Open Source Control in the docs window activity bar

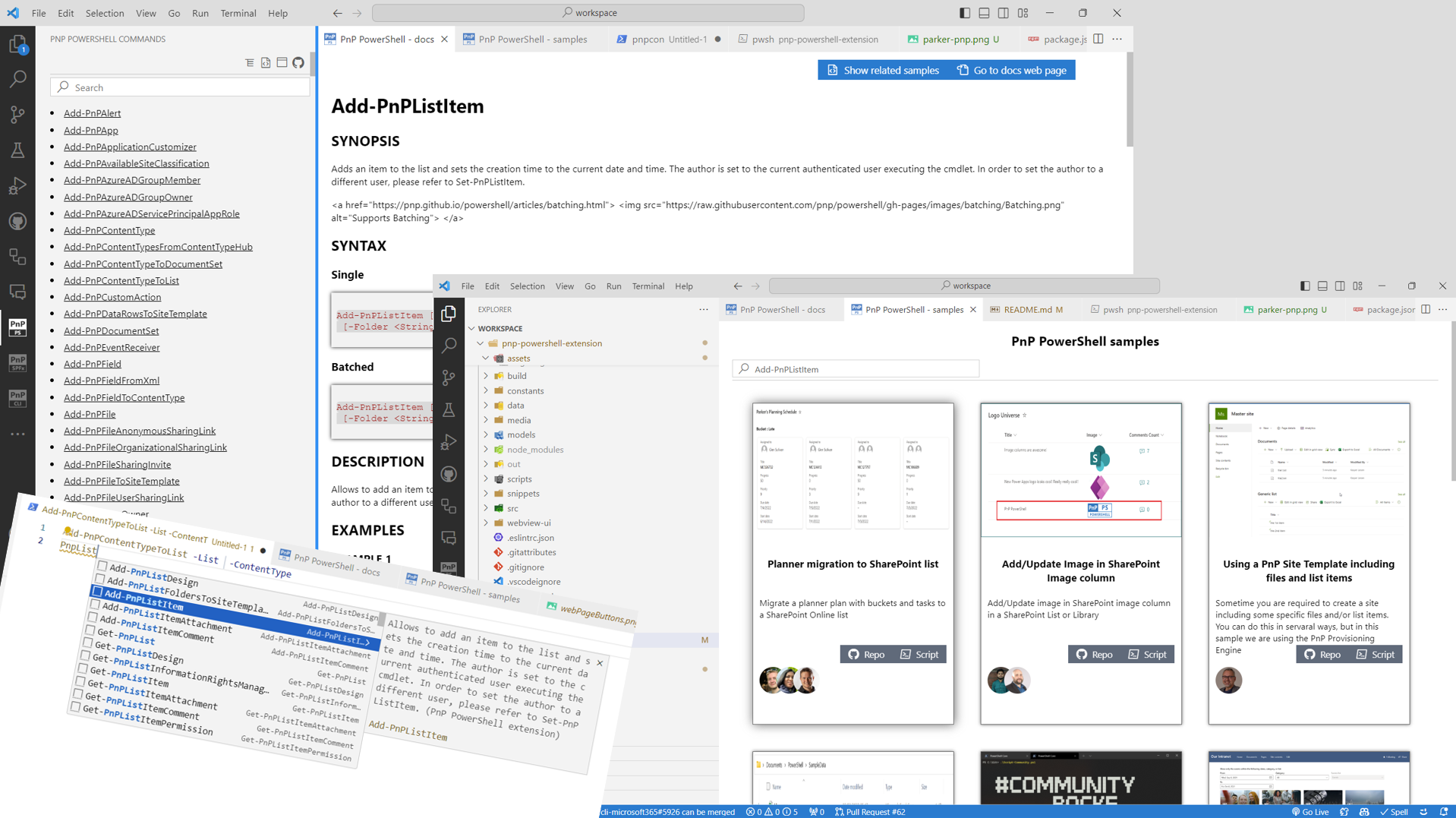coord(17,114)
